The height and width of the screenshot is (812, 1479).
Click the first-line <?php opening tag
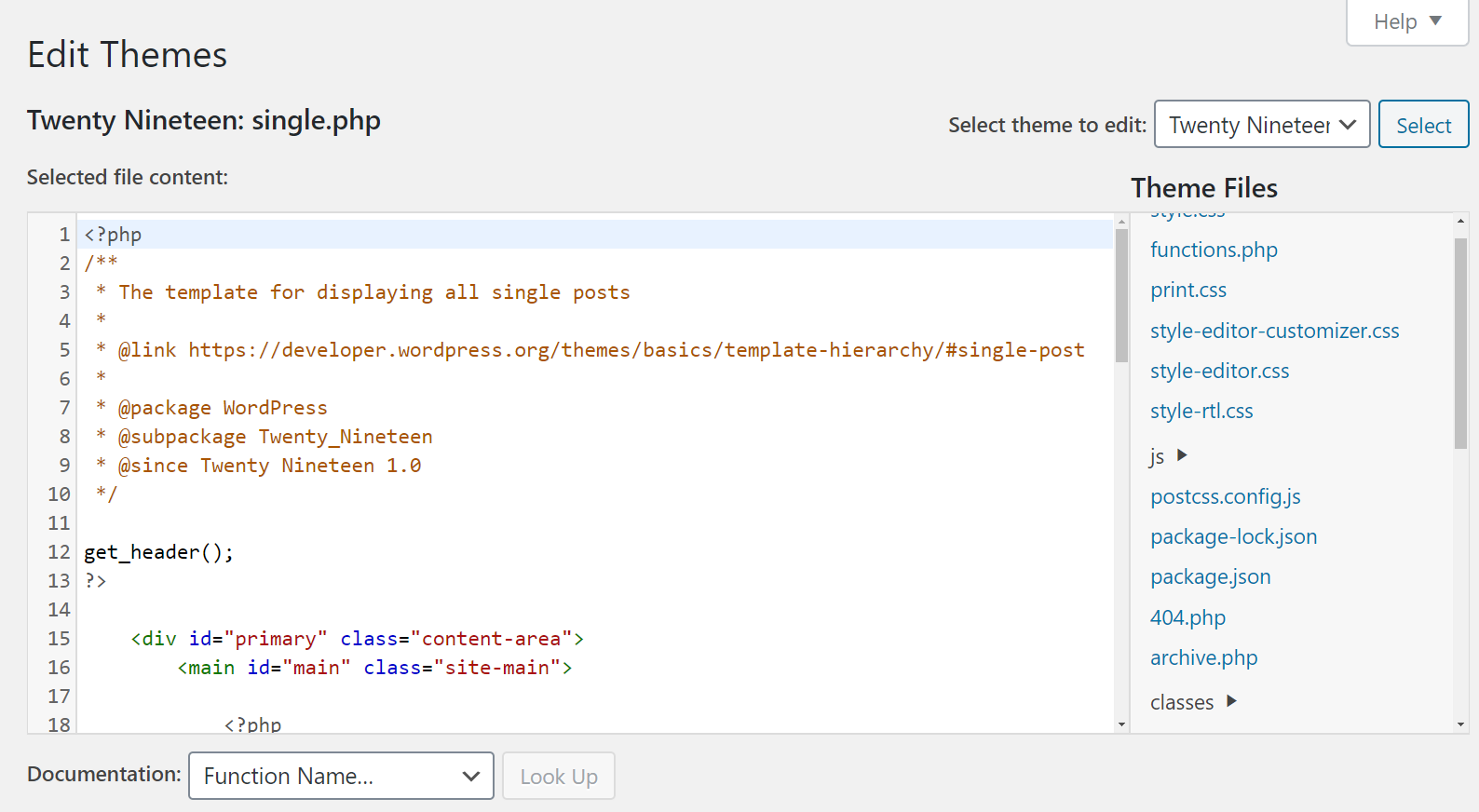pyautogui.click(x=113, y=235)
